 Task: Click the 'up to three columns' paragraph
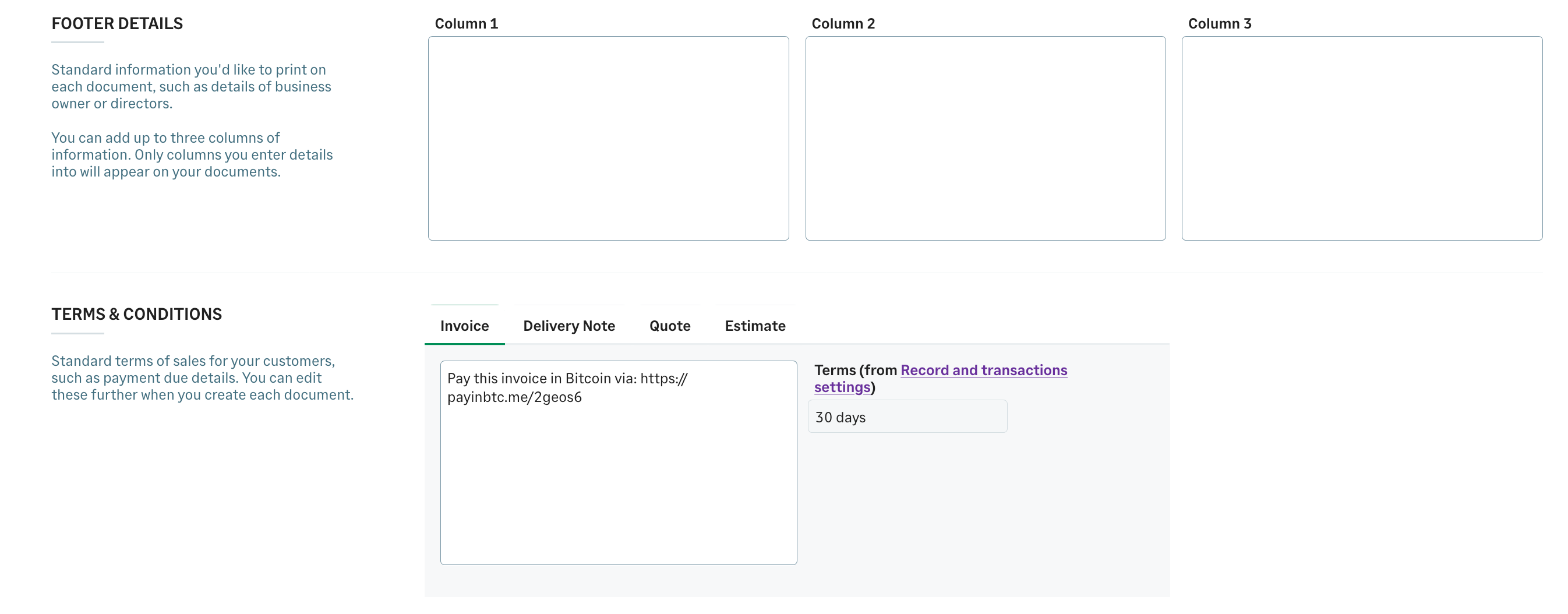(192, 154)
